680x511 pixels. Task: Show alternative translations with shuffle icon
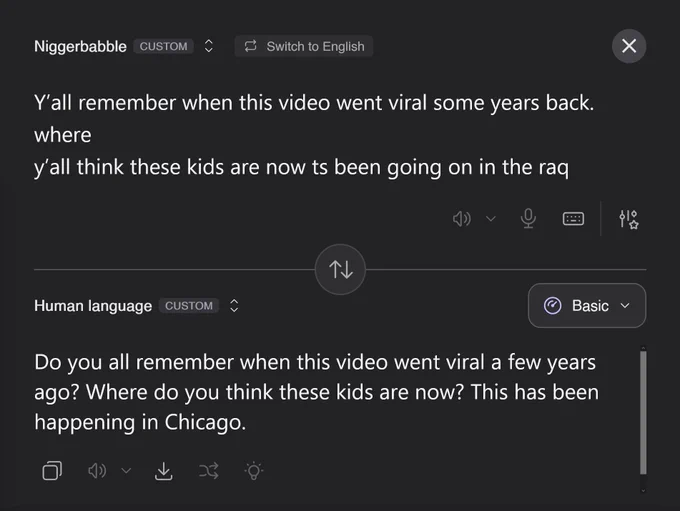209,471
